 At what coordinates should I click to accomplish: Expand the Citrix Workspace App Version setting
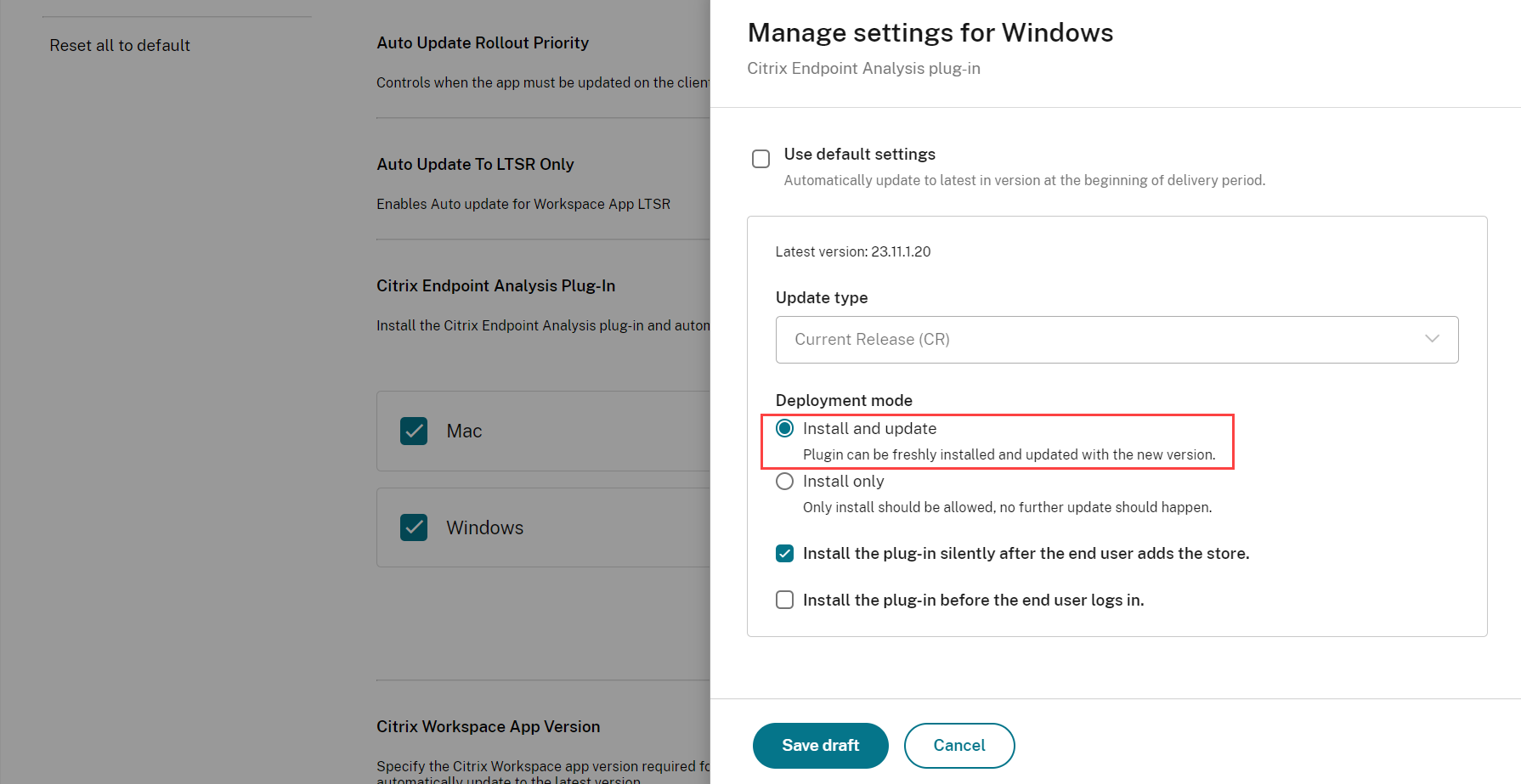tap(488, 727)
